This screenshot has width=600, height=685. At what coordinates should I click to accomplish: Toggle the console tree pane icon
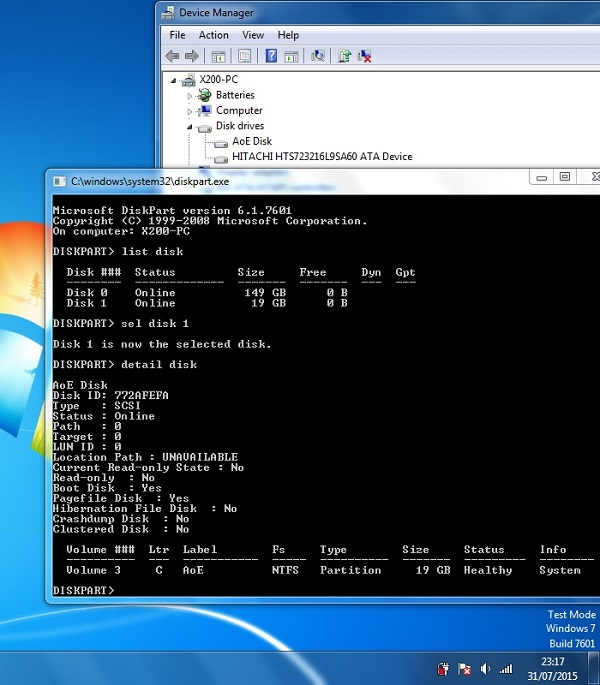[x=218, y=56]
